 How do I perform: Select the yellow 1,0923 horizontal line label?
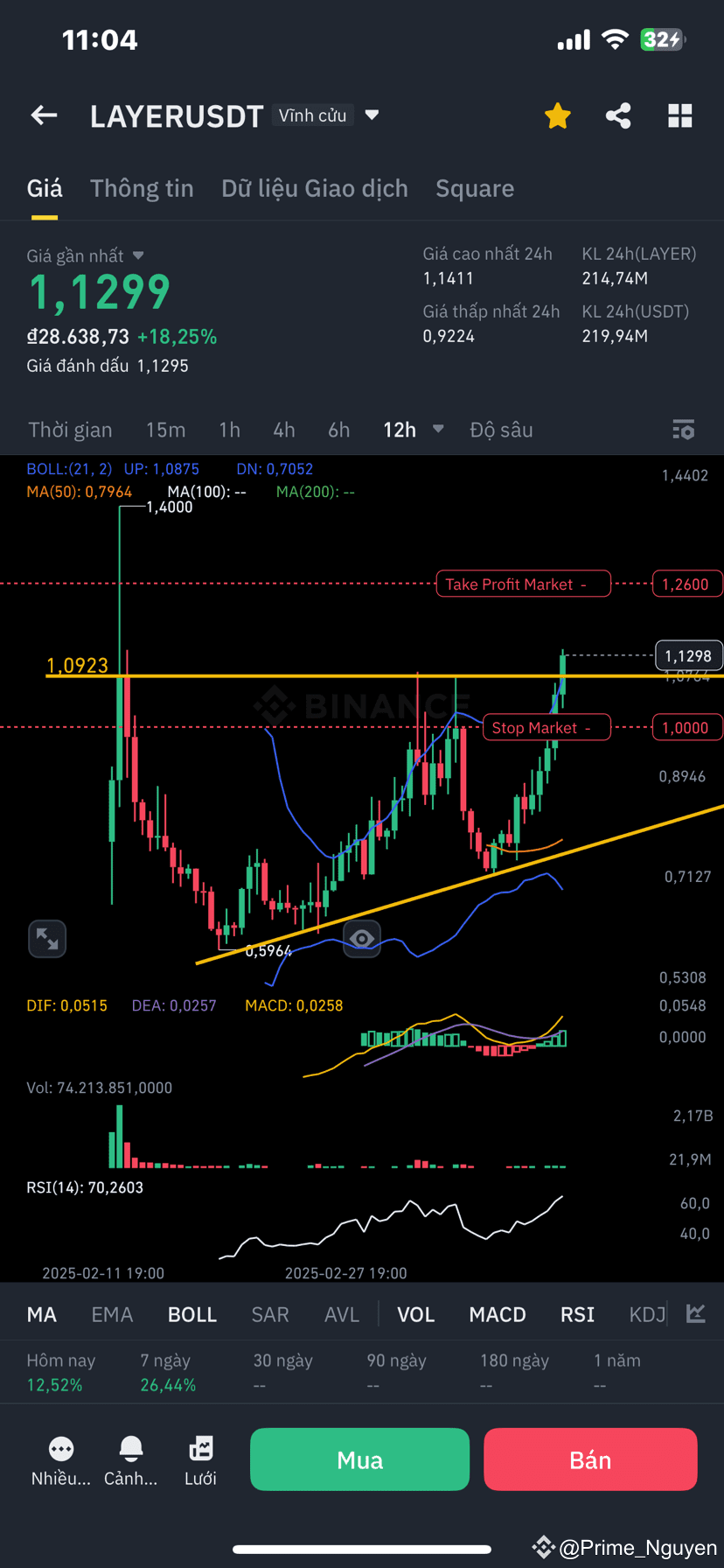pyautogui.click(x=77, y=665)
